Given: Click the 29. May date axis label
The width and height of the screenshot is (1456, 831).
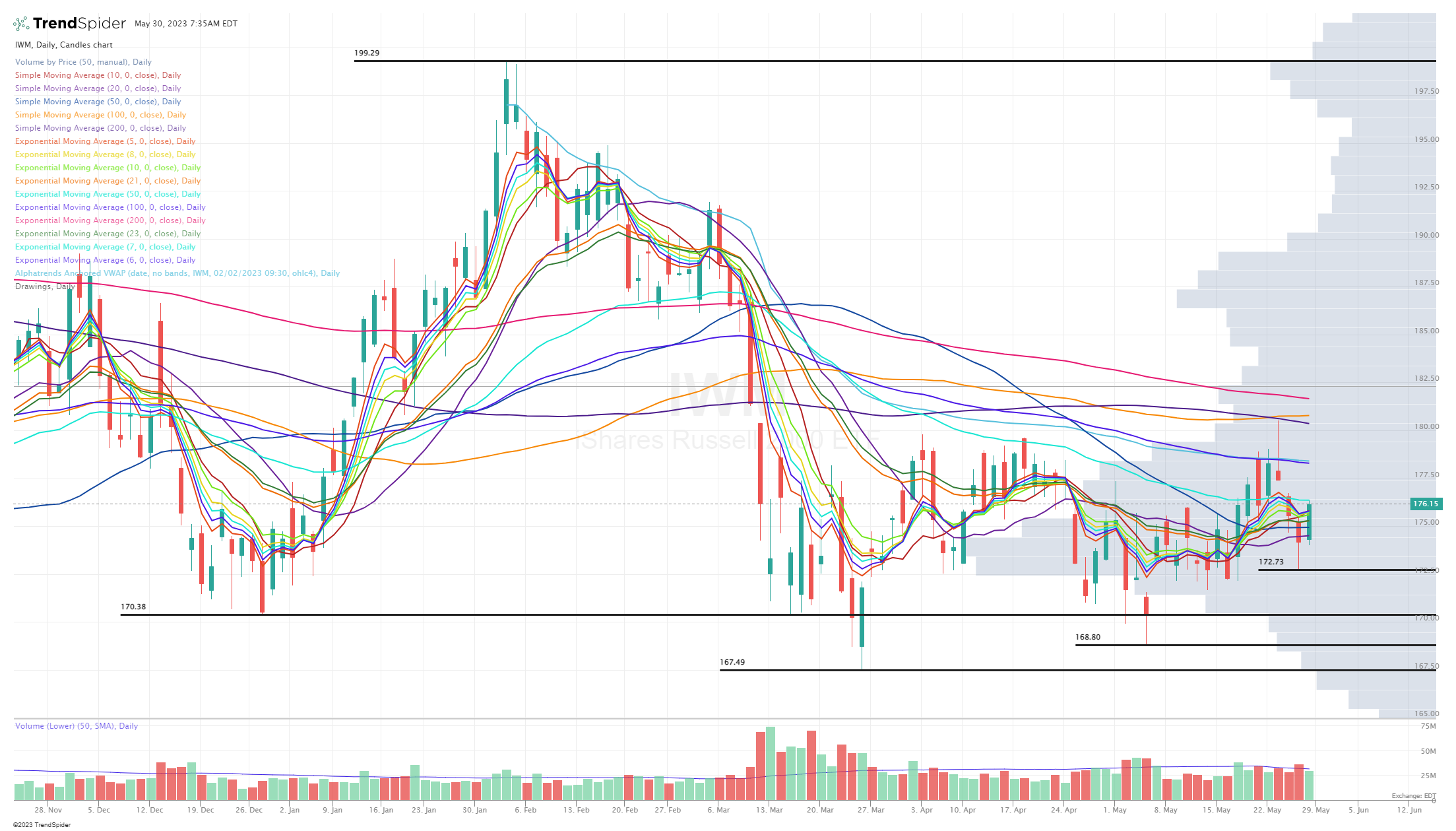Looking at the screenshot, I should coord(1317,810).
